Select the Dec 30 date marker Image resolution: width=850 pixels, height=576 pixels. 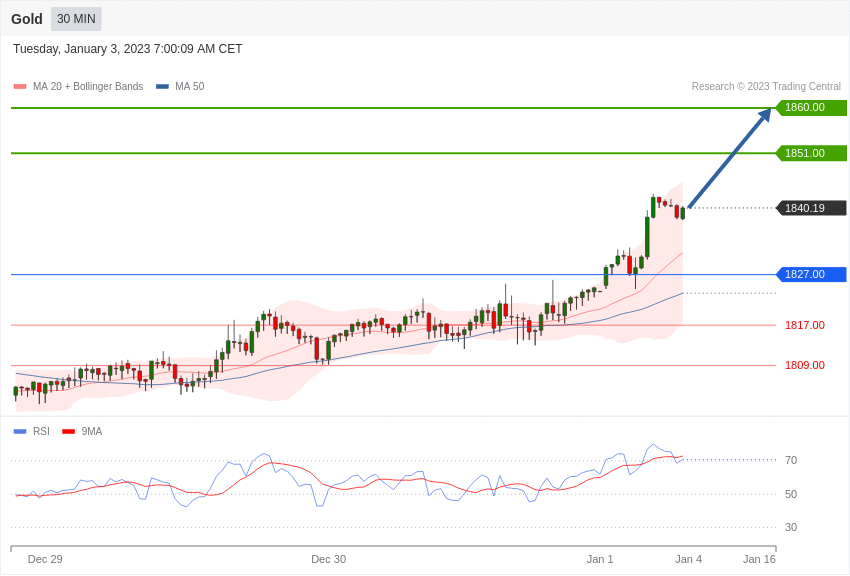pos(328,559)
